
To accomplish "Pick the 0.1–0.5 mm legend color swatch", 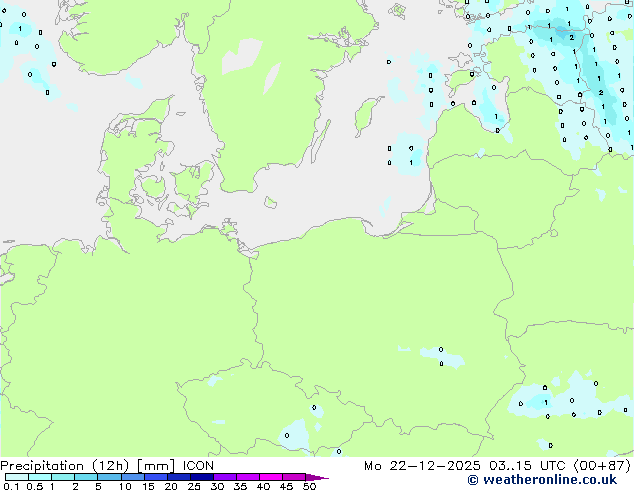I will [x=17, y=477].
